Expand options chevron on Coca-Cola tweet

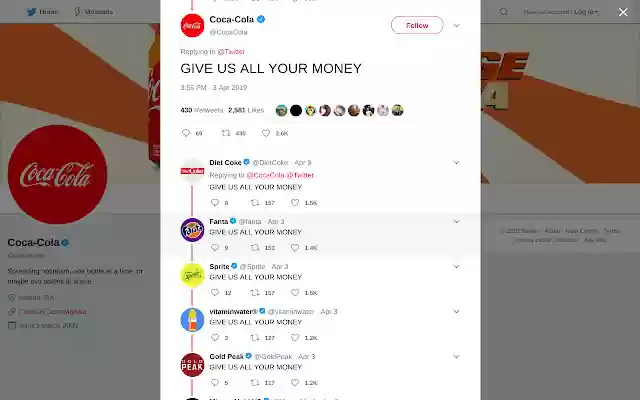(456, 26)
